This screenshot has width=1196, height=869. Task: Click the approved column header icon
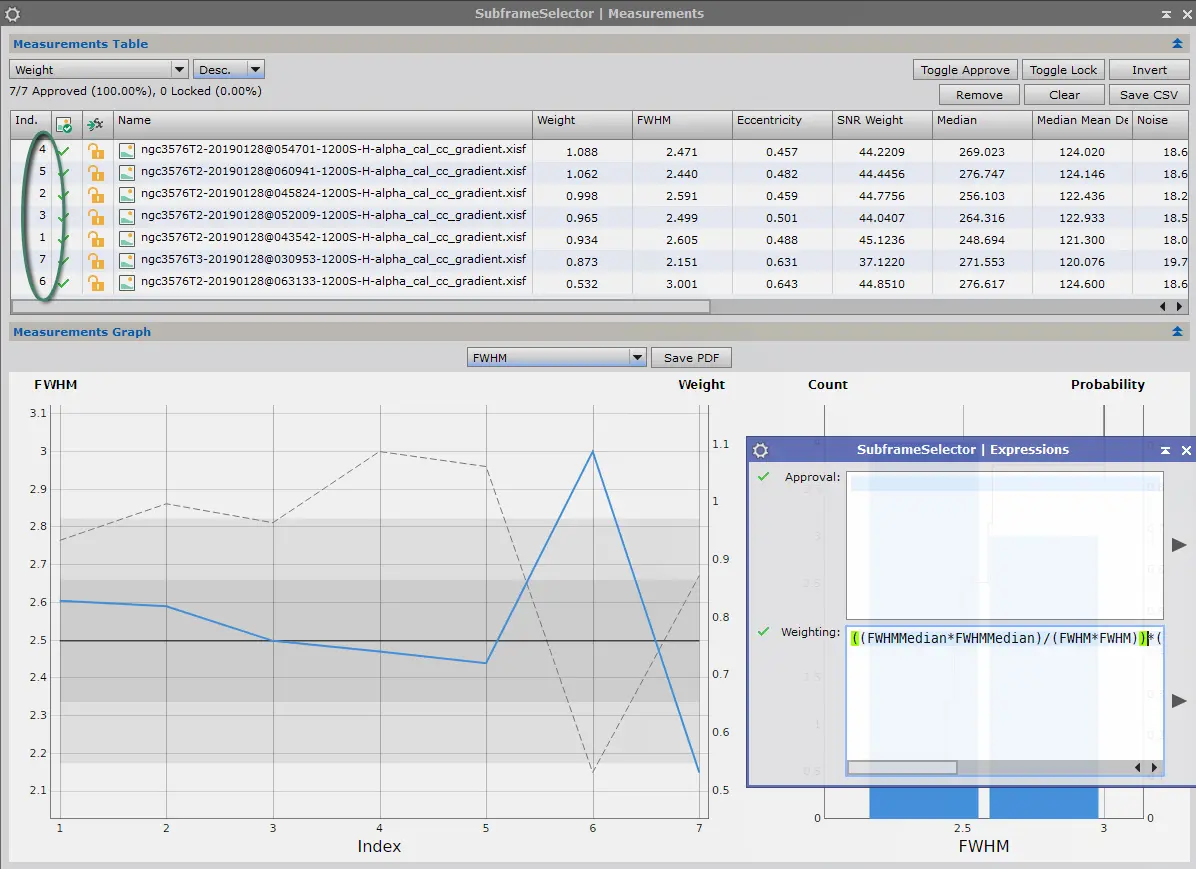[x=64, y=124]
